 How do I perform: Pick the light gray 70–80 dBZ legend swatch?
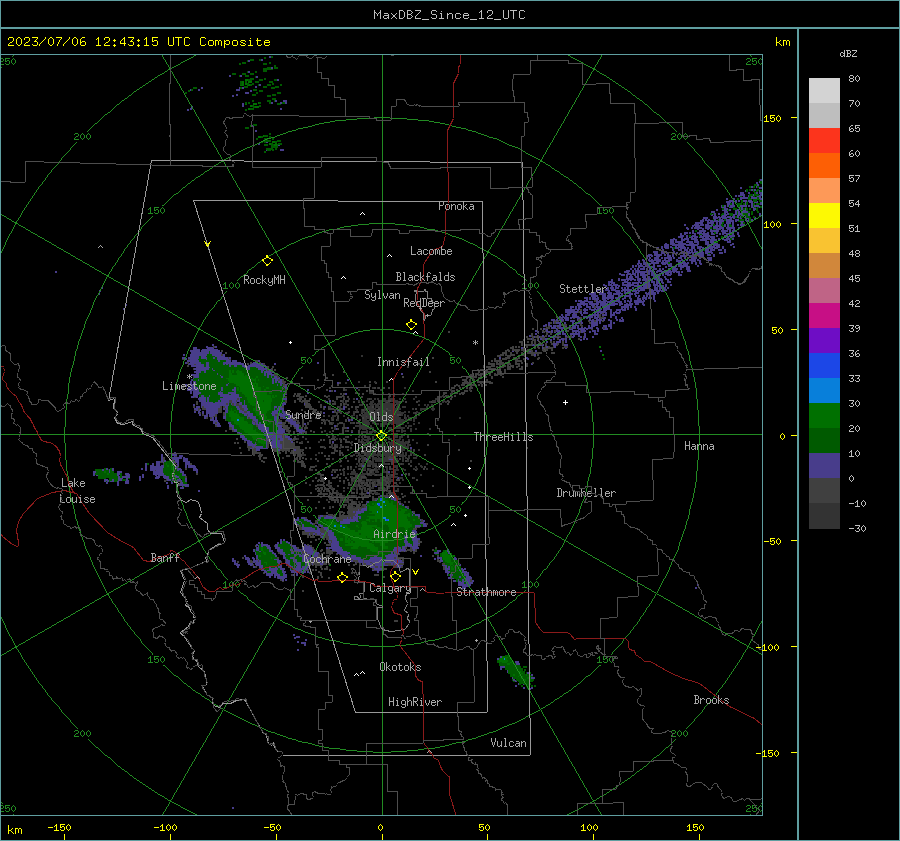point(824,91)
